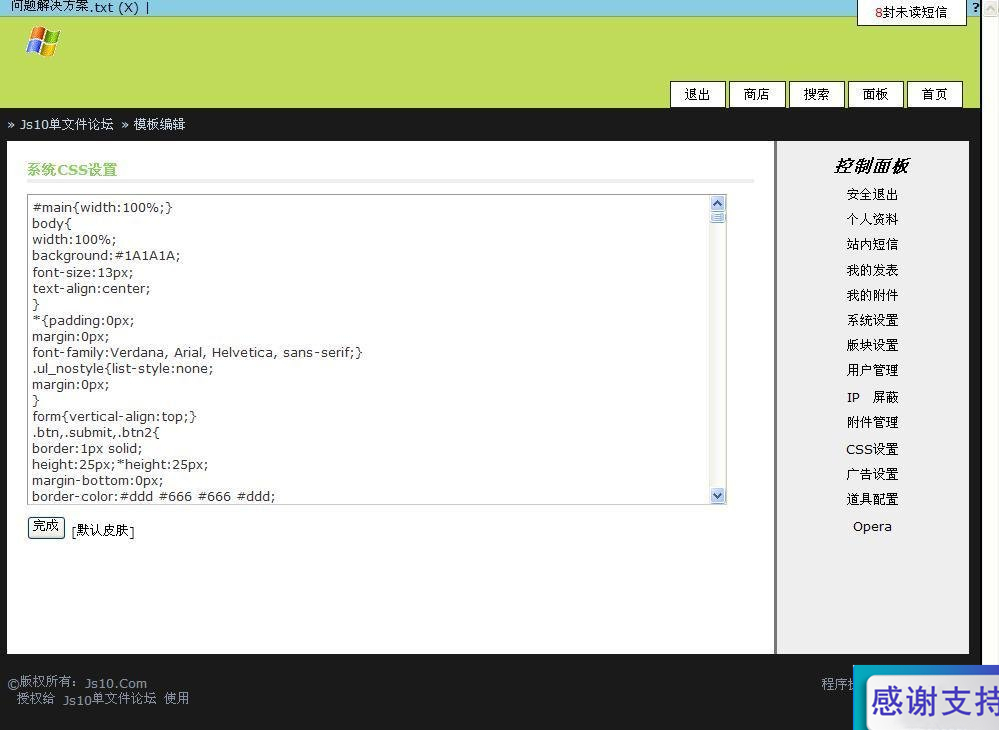Viewport: 999px width, 730px height.
Task: Click the line 'font-family:Verdana, Arial, Helvetica, sans-serif;}'
Action: 197,352
